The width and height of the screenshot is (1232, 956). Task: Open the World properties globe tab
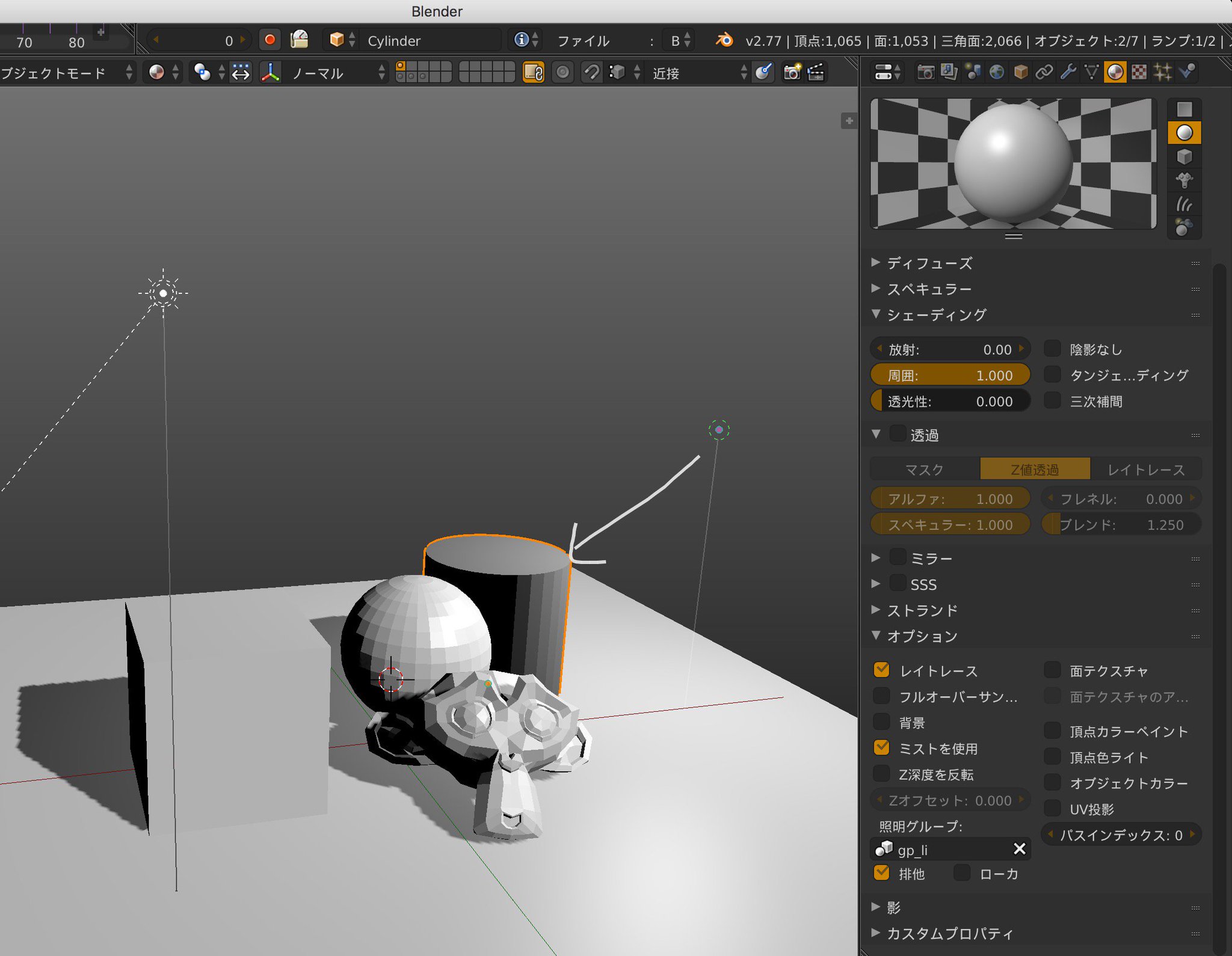coord(997,73)
